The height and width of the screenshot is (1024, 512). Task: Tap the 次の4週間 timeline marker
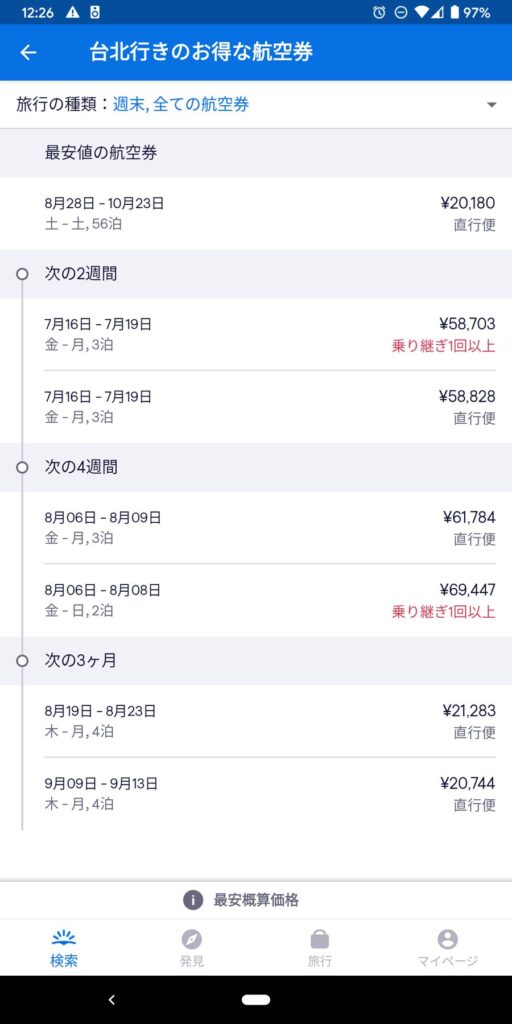pos(22,467)
